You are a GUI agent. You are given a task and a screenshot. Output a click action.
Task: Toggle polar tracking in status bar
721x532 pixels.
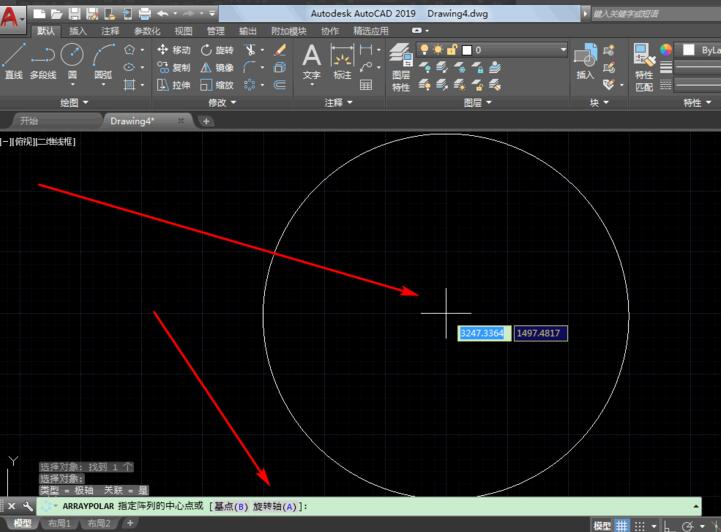pos(688,526)
